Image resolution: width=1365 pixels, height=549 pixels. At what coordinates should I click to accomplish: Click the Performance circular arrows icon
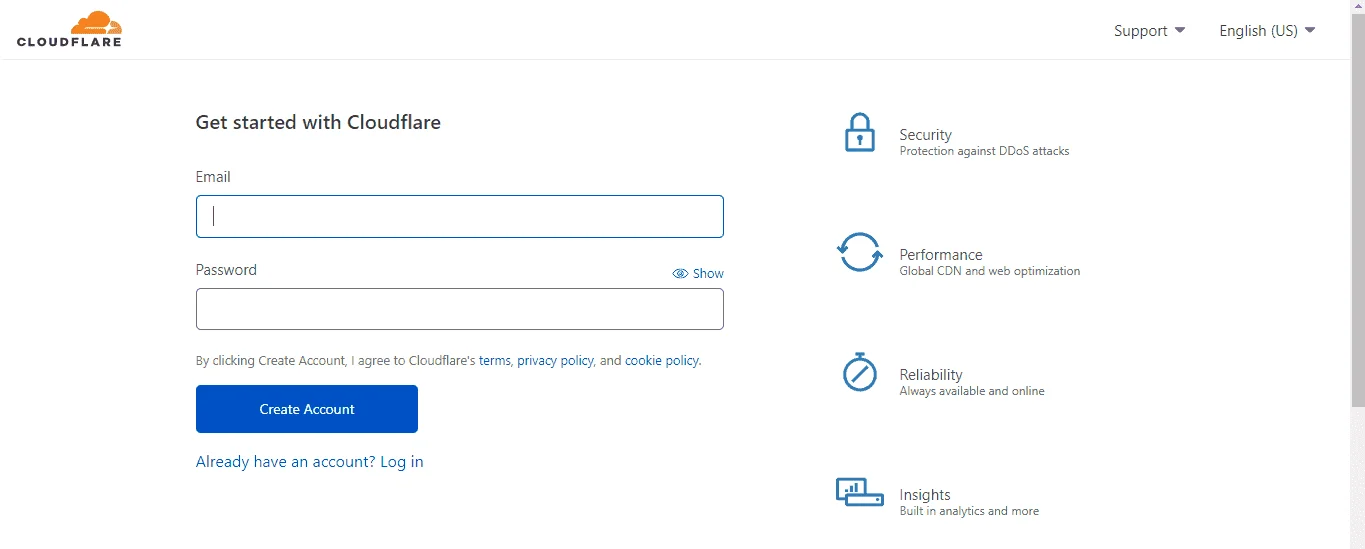pos(860,252)
